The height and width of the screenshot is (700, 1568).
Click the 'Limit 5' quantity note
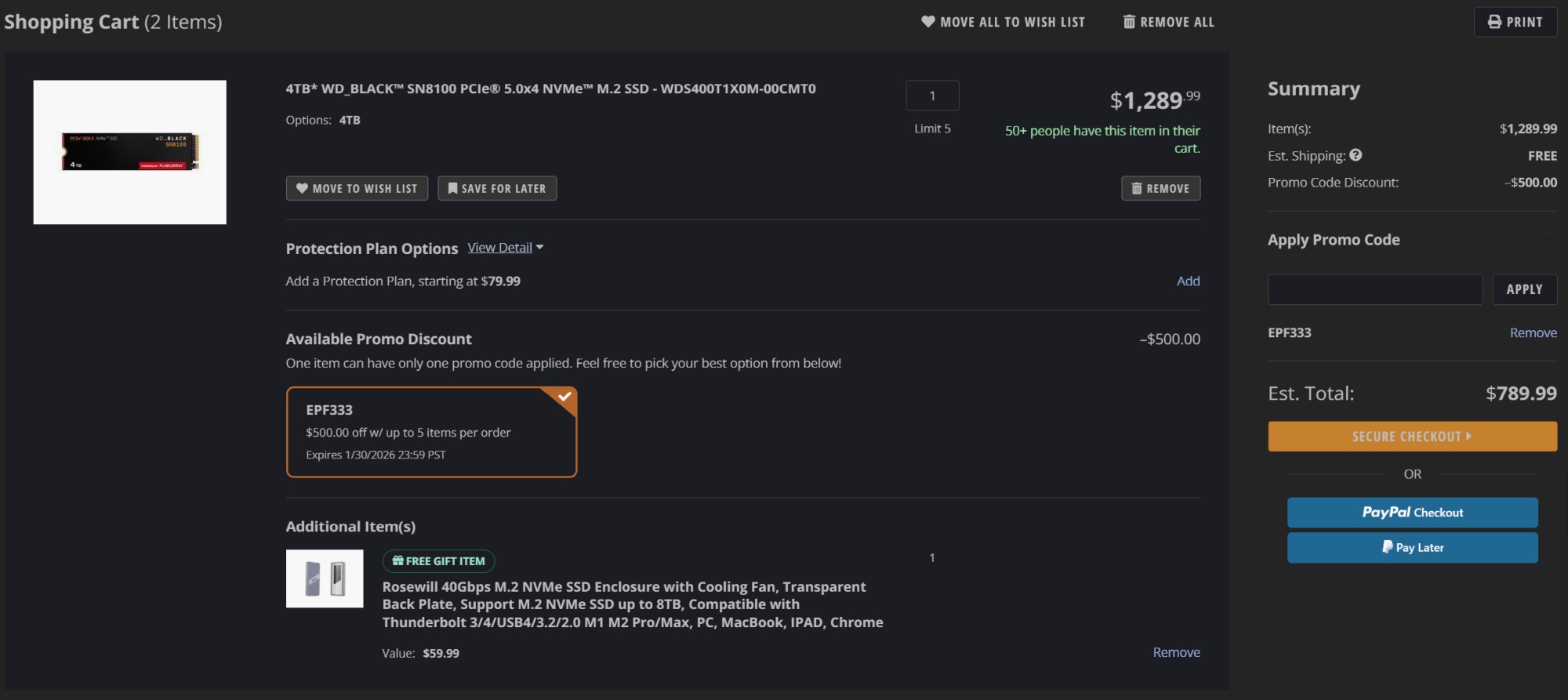932,129
